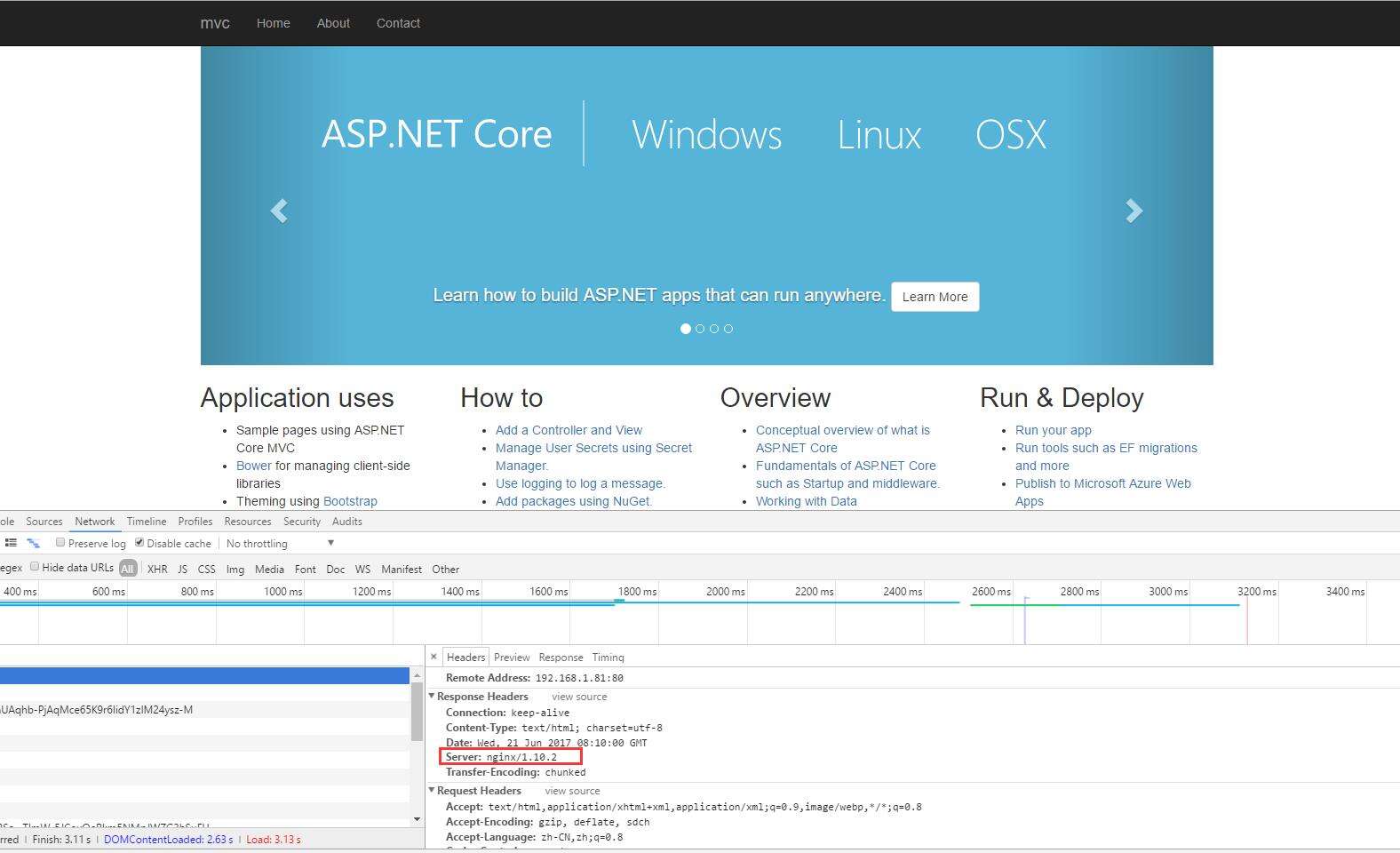The height and width of the screenshot is (853, 1400).
Task: Open Use logging to log a message link
Action: click(x=580, y=483)
